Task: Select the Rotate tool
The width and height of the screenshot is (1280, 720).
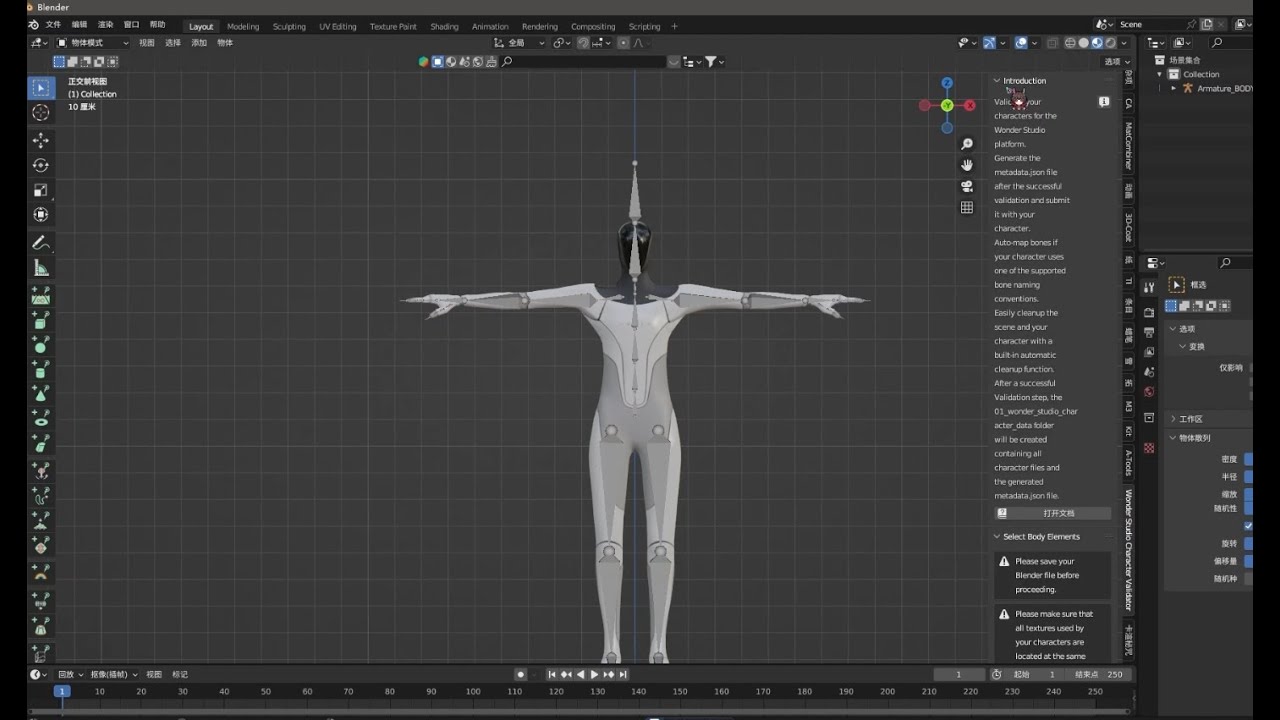Action: click(41, 165)
